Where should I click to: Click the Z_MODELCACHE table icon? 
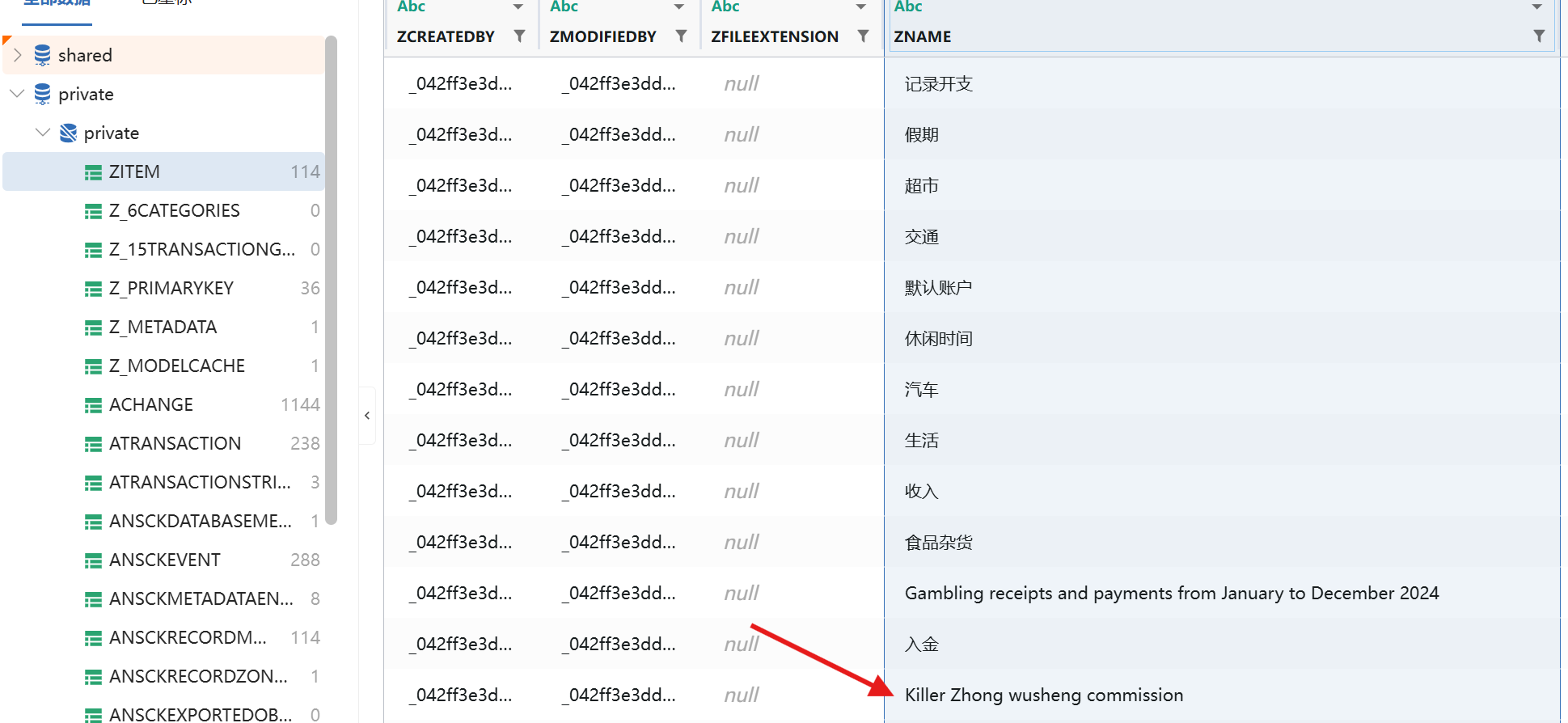coord(94,366)
